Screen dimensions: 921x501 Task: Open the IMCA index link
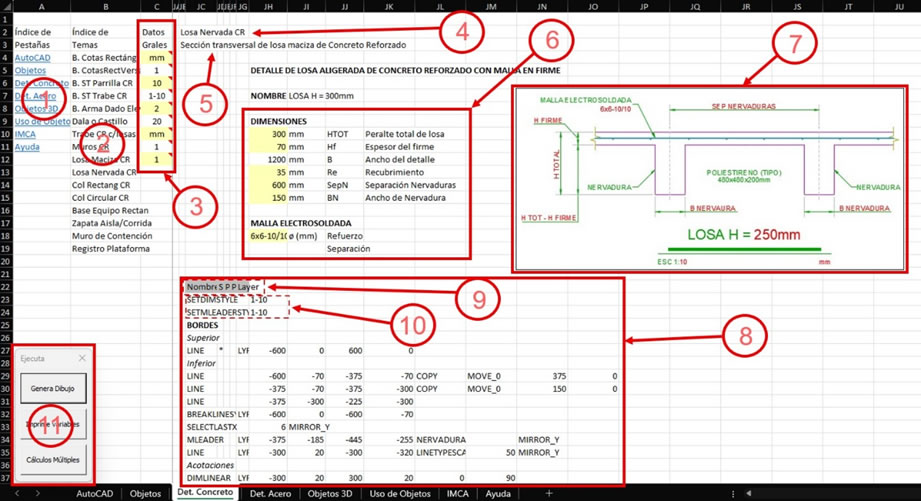click(x=25, y=134)
